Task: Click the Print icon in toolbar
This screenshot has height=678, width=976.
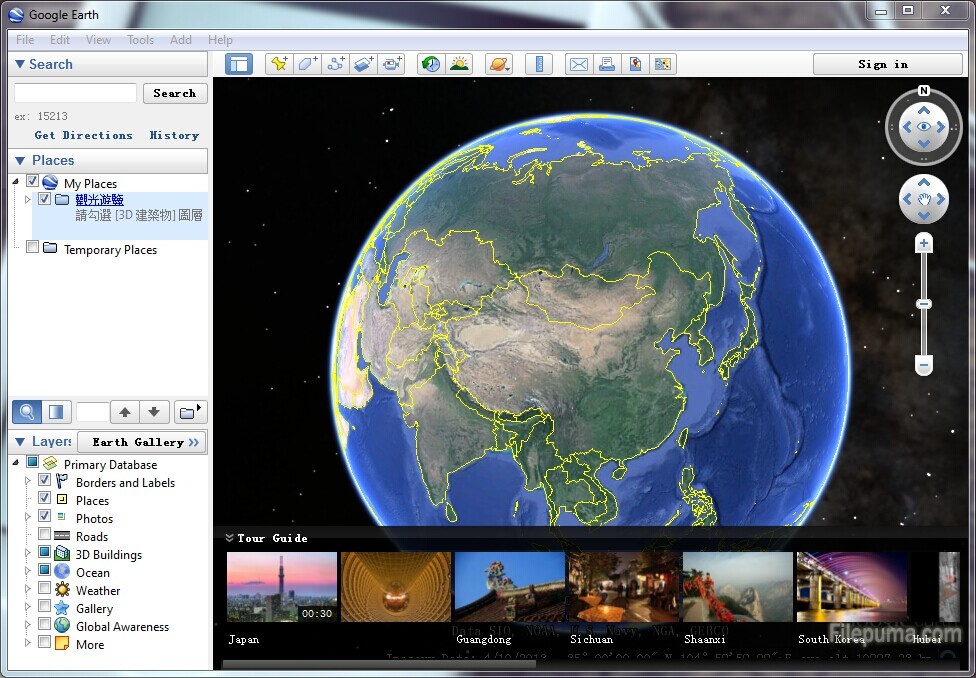Action: 607,64
